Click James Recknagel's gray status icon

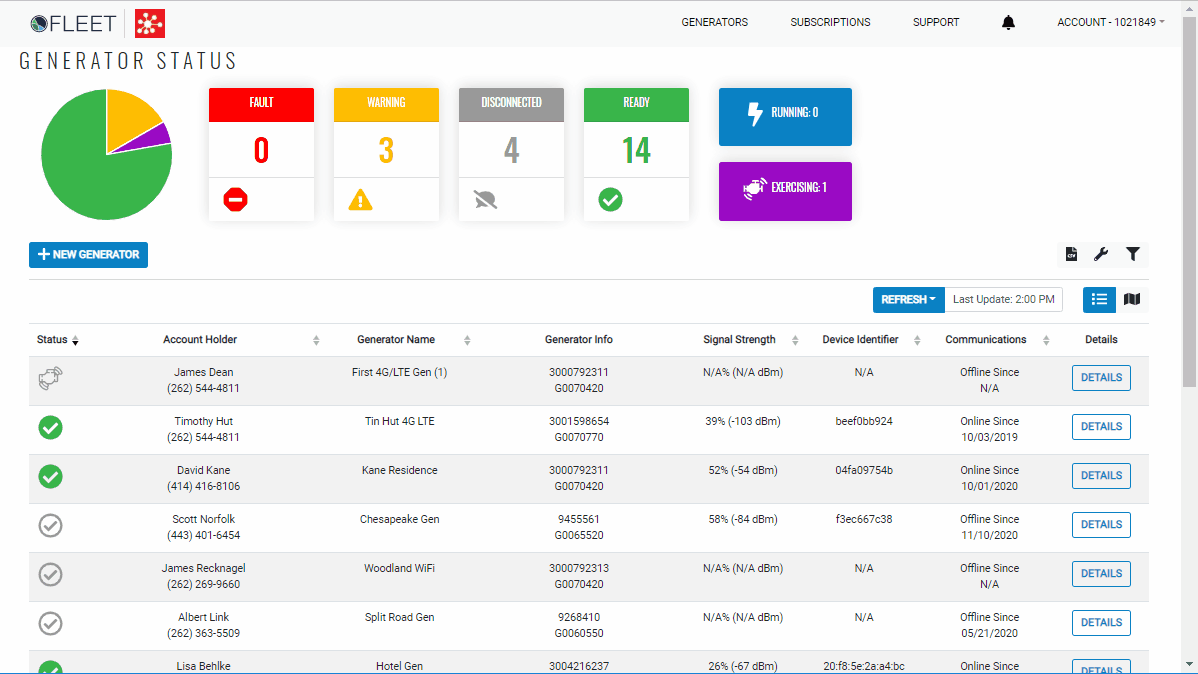click(x=50, y=574)
